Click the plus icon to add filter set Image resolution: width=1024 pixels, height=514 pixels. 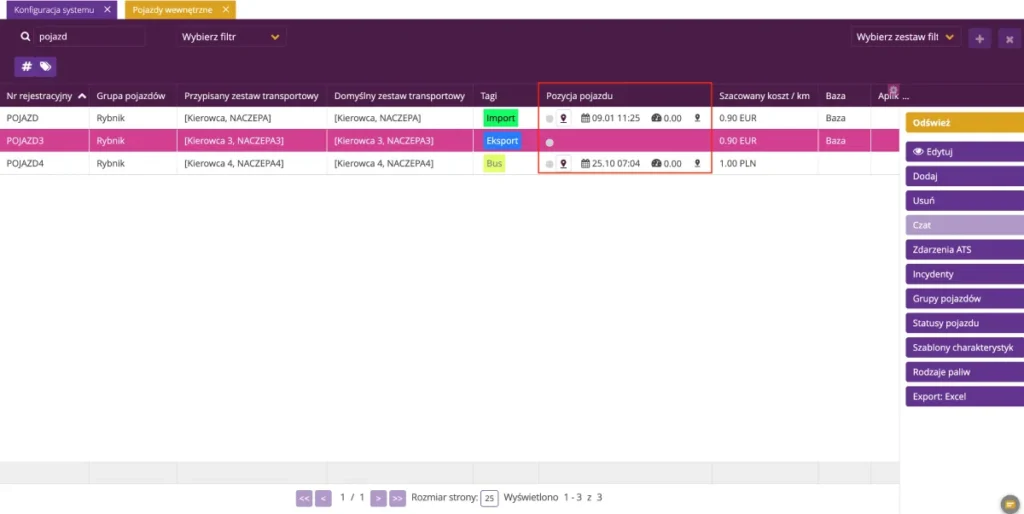tap(980, 39)
